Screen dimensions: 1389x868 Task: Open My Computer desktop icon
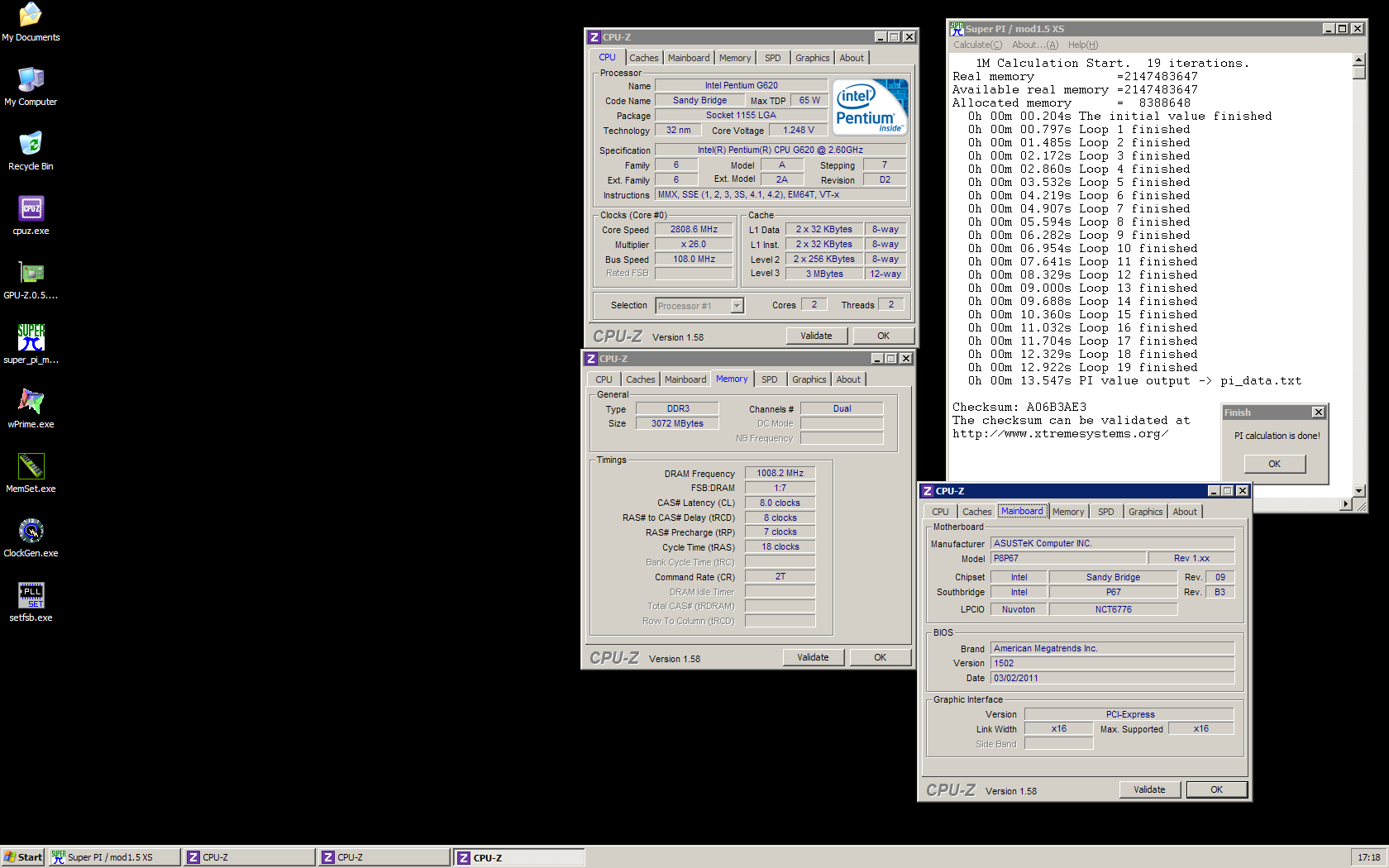tap(31, 86)
